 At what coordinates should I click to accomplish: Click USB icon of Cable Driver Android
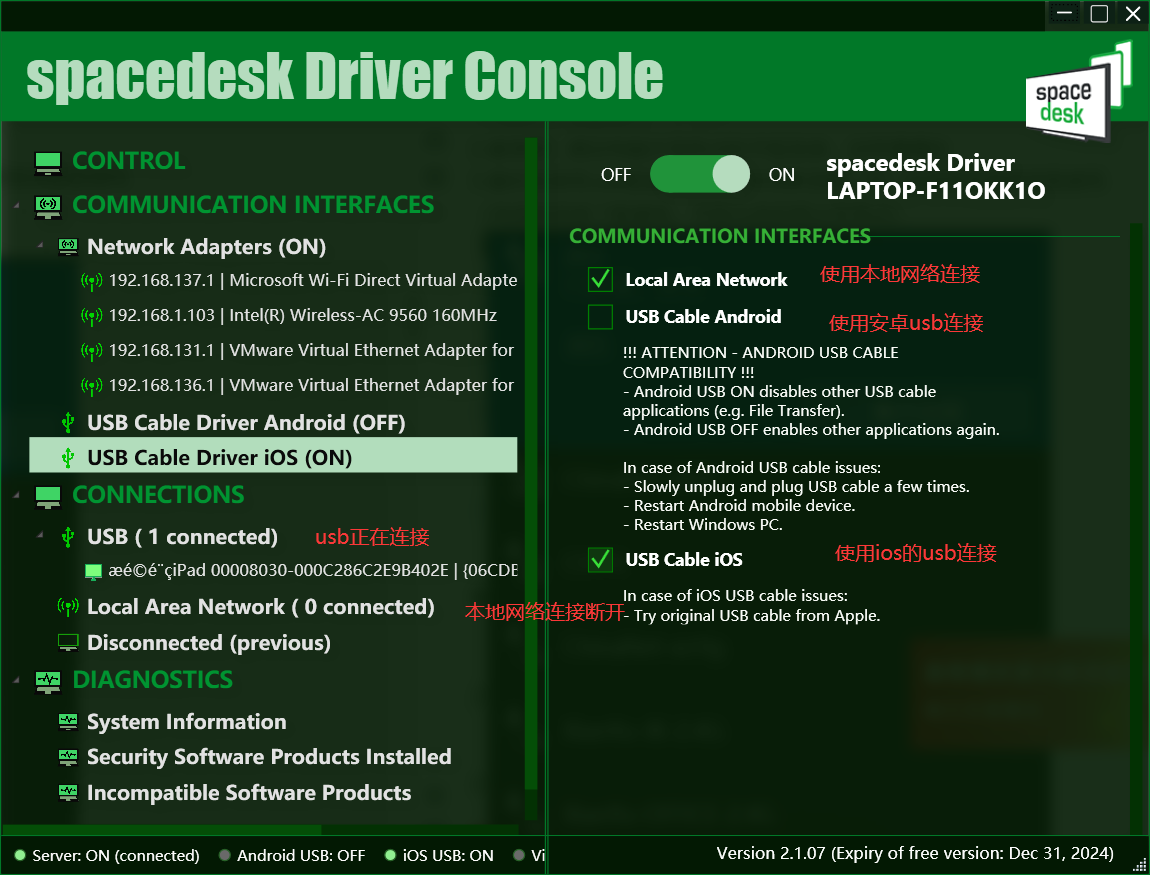coord(68,423)
